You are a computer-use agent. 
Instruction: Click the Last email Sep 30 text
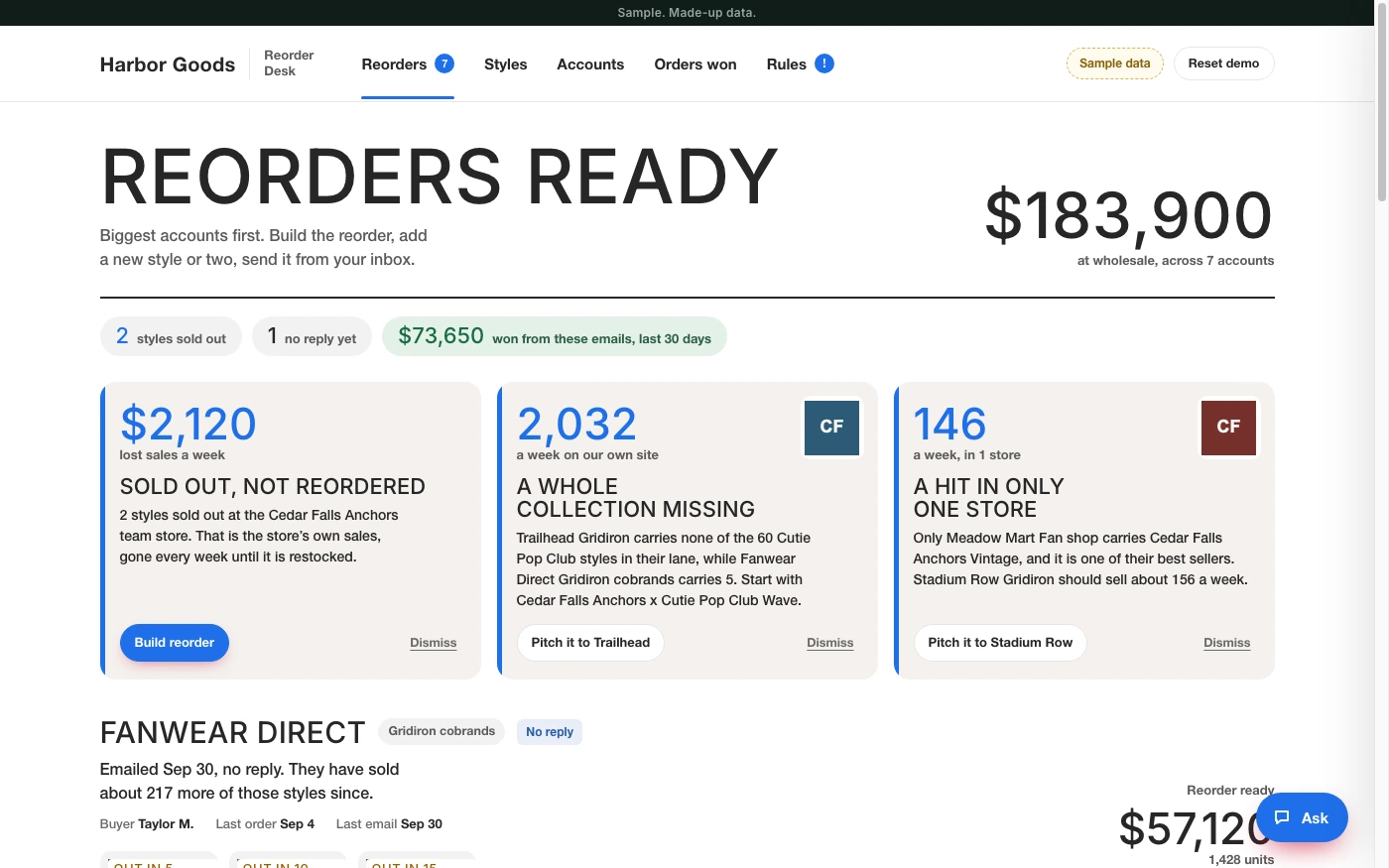tap(389, 824)
